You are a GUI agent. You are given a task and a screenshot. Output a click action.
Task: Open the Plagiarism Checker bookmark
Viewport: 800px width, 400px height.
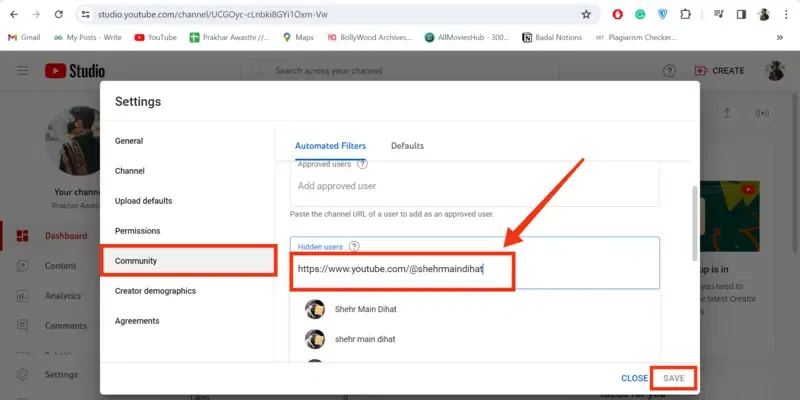(x=636, y=37)
